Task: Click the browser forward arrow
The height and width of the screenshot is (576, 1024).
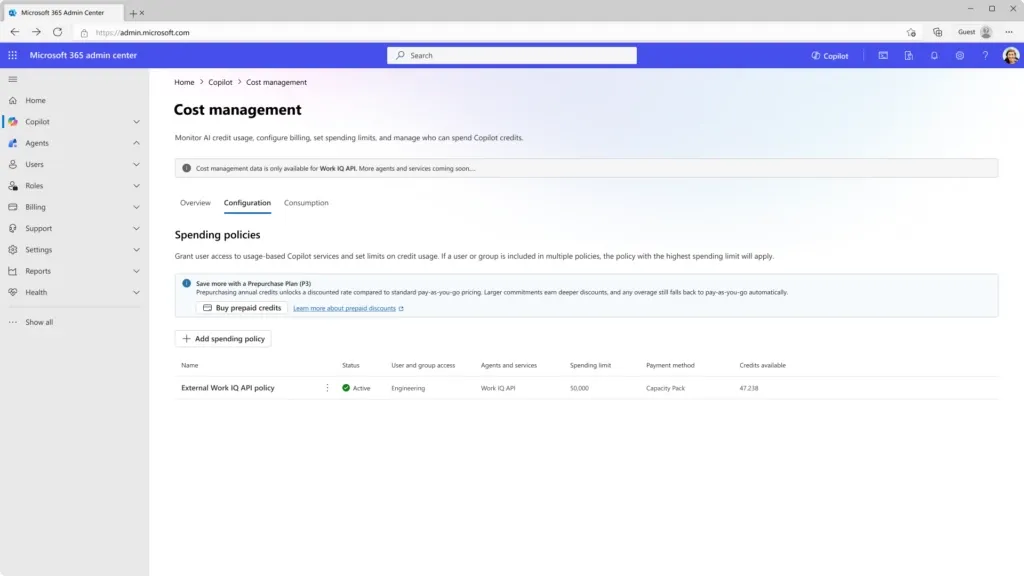Action: [36, 32]
